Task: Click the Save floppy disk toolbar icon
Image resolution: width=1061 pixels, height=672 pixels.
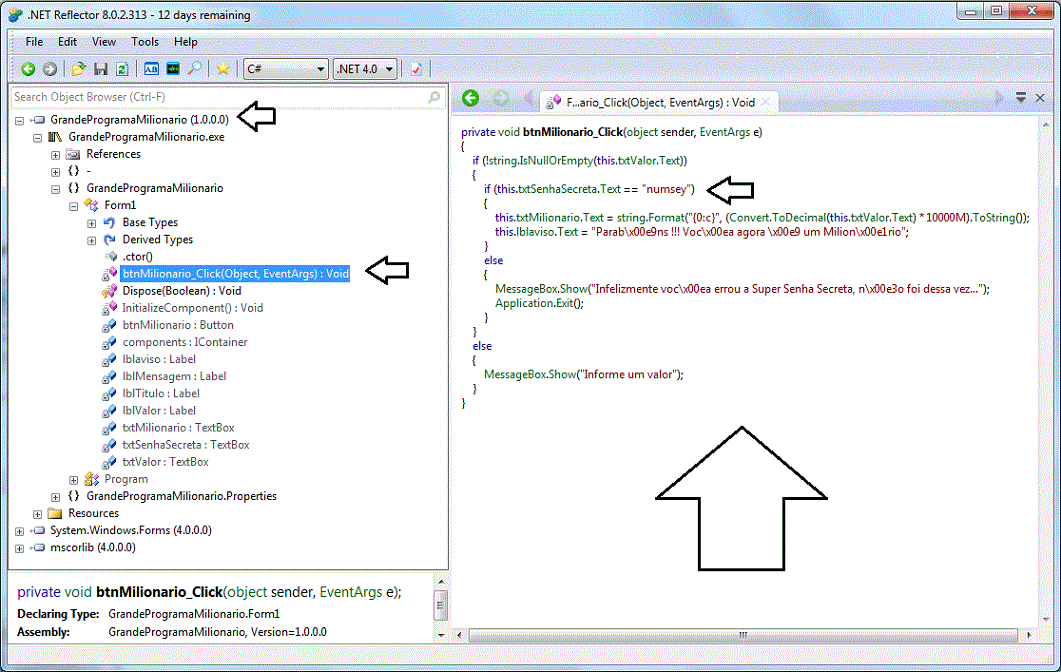Action: click(x=101, y=68)
